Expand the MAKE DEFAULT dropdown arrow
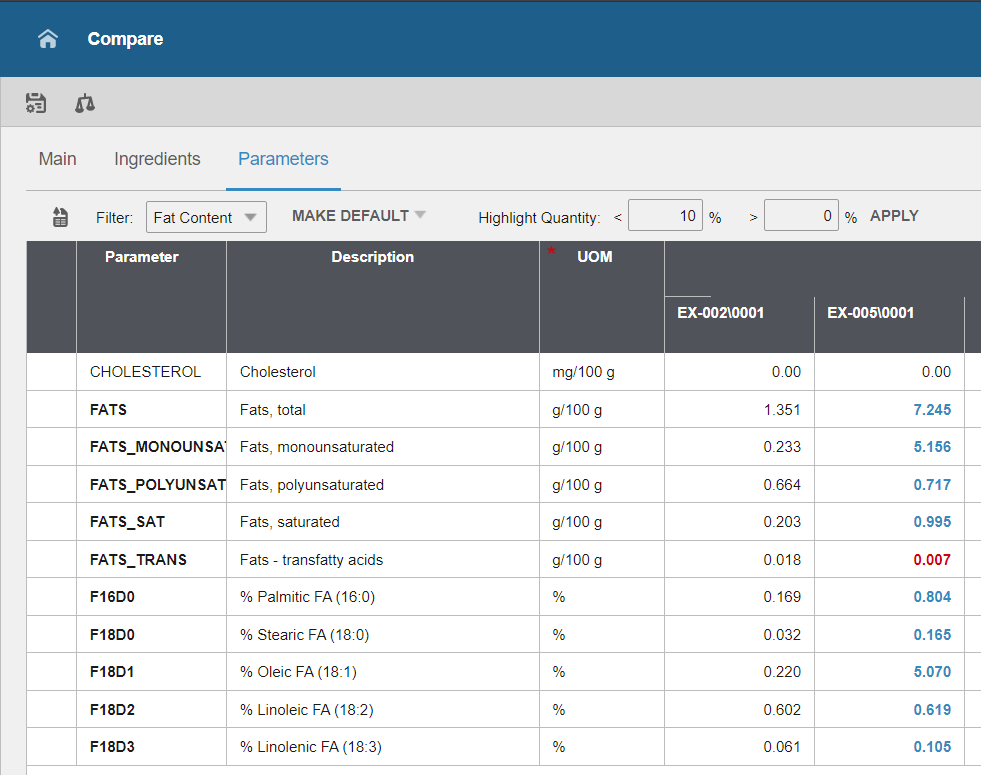This screenshot has height=775, width=981. [x=420, y=215]
